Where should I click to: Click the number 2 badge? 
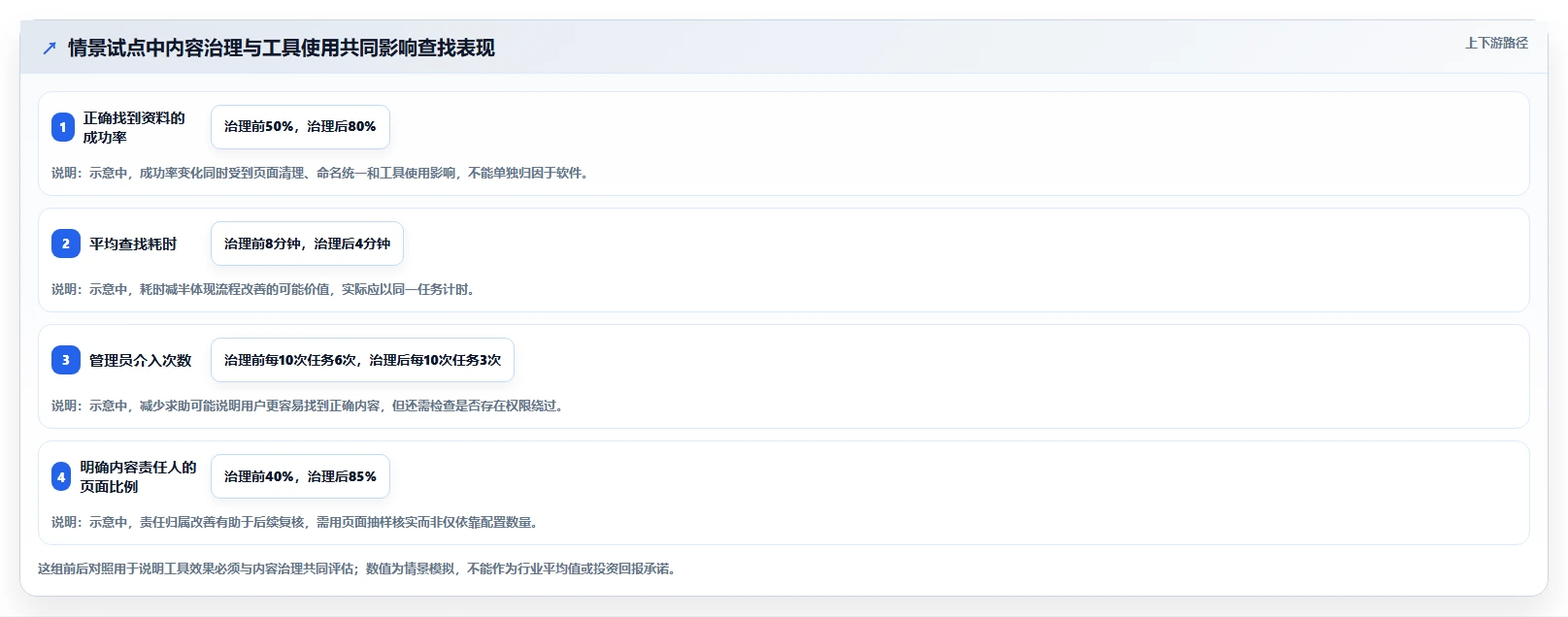66,244
